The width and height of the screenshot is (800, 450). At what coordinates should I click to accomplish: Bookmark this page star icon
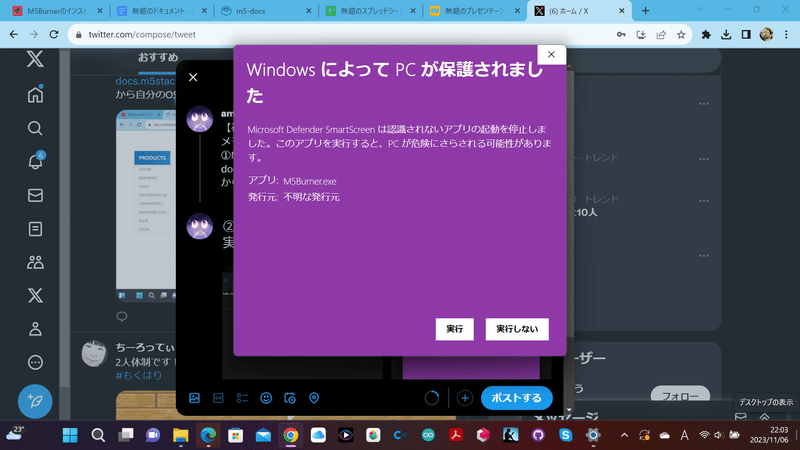coord(681,35)
